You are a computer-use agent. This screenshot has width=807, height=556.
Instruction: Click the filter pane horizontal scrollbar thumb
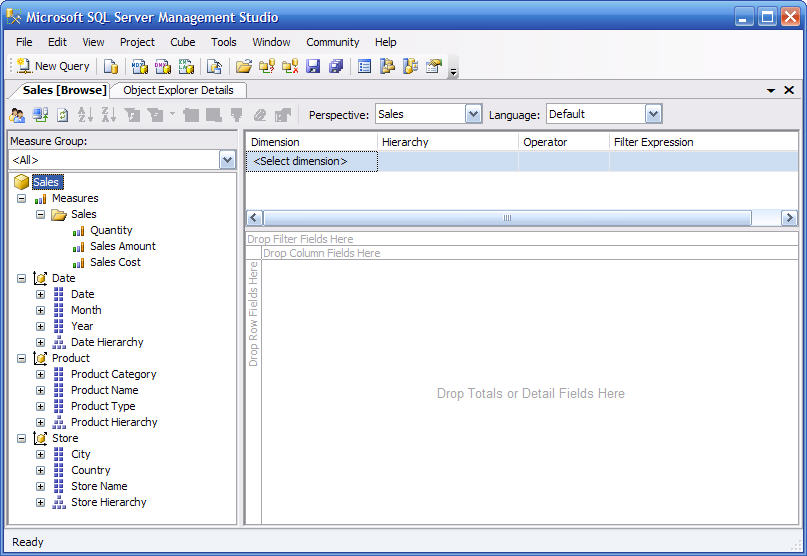[507, 218]
